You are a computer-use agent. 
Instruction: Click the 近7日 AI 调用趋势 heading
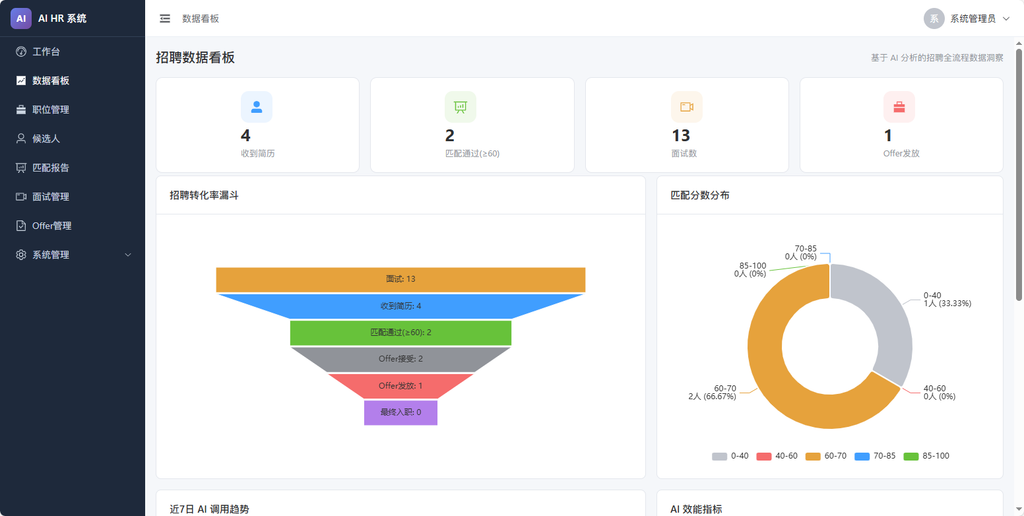click(x=209, y=509)
